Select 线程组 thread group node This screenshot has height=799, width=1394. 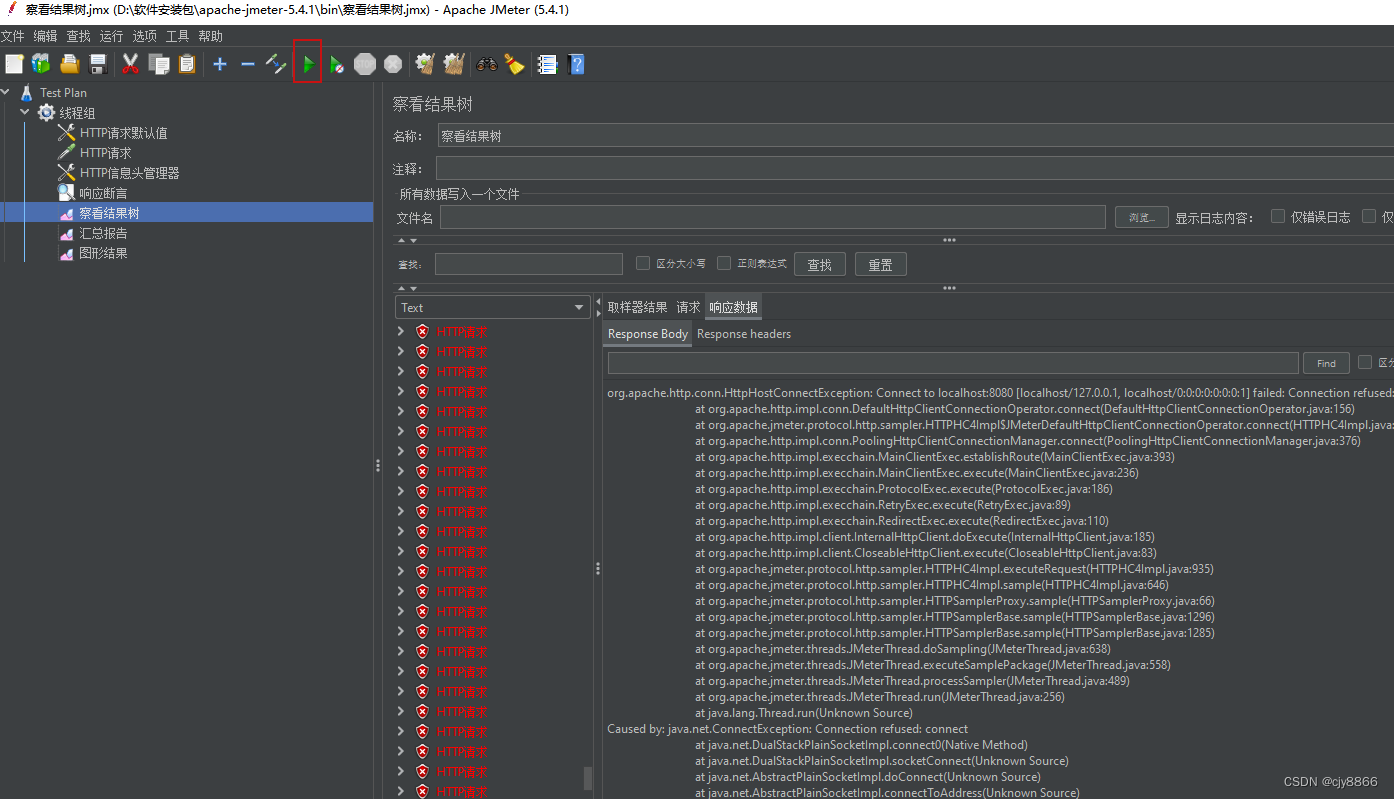[x=77, y=113]
